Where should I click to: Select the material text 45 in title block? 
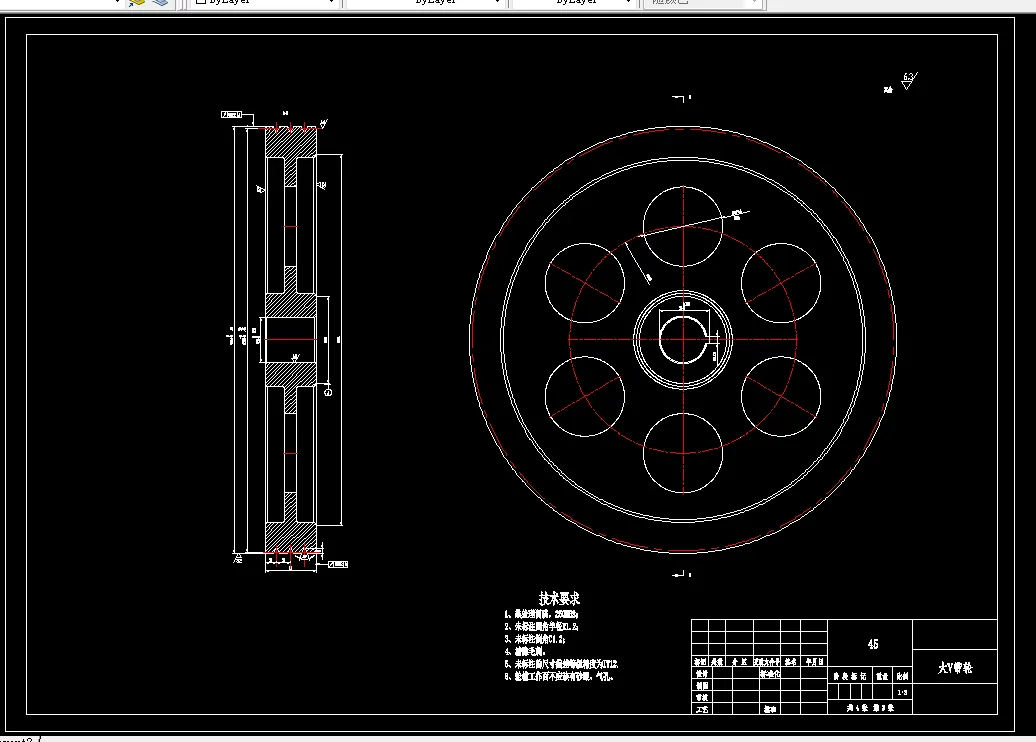pos(873,644)
